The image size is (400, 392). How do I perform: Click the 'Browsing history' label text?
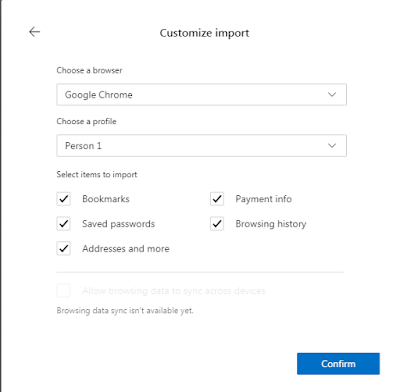coord(271,224)
